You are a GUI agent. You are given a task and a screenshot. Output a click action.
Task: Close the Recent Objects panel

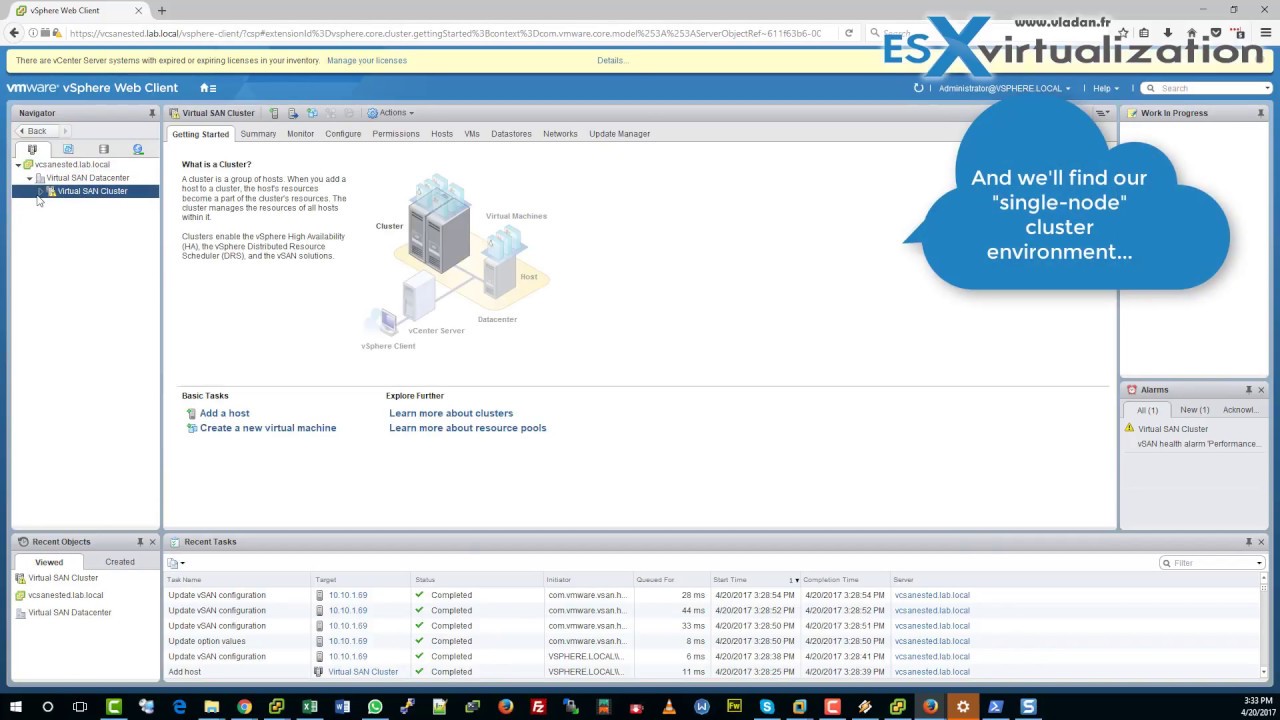[x=152, y=542]
